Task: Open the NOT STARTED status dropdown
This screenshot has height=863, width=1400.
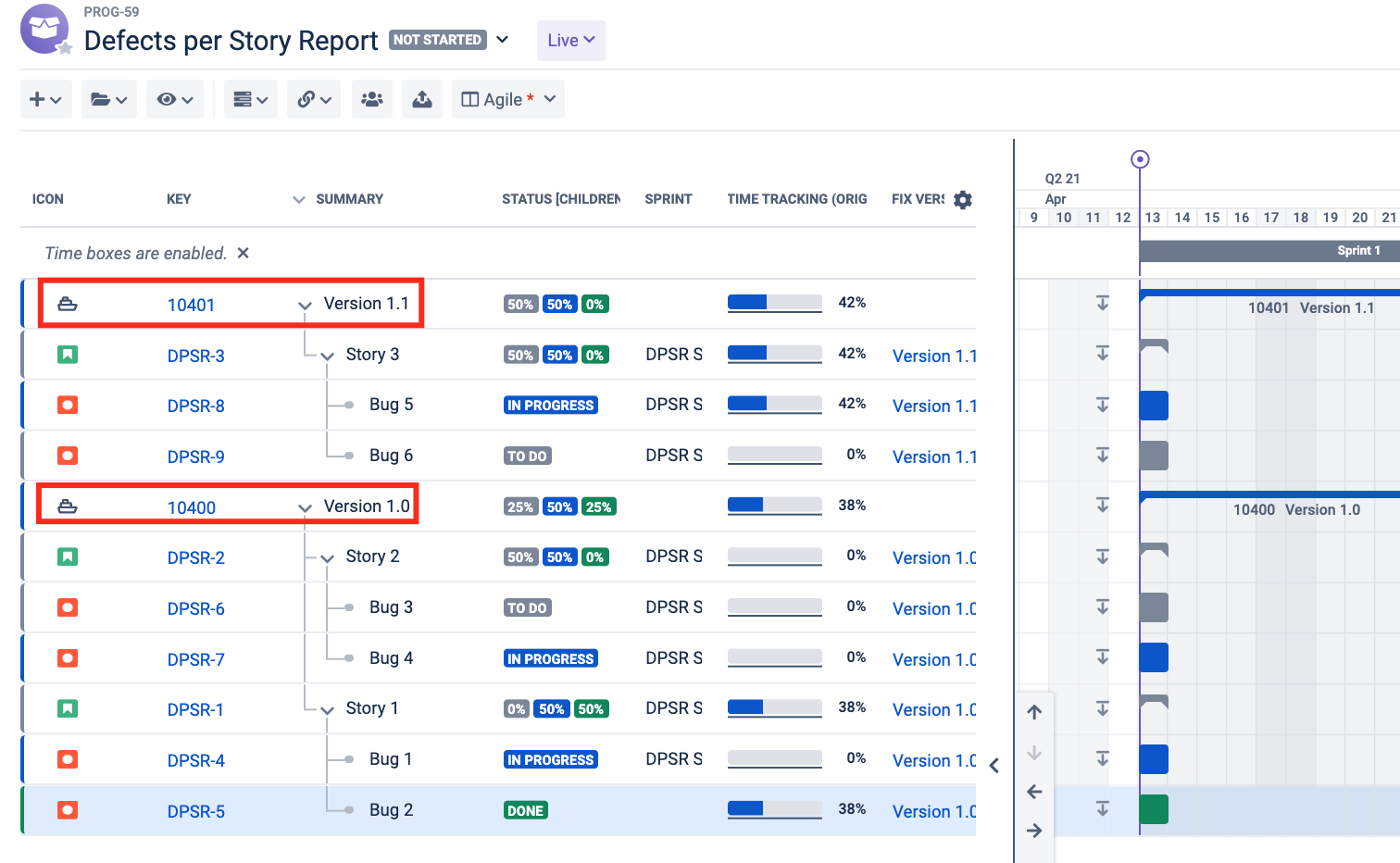Action: coord(501,40)
